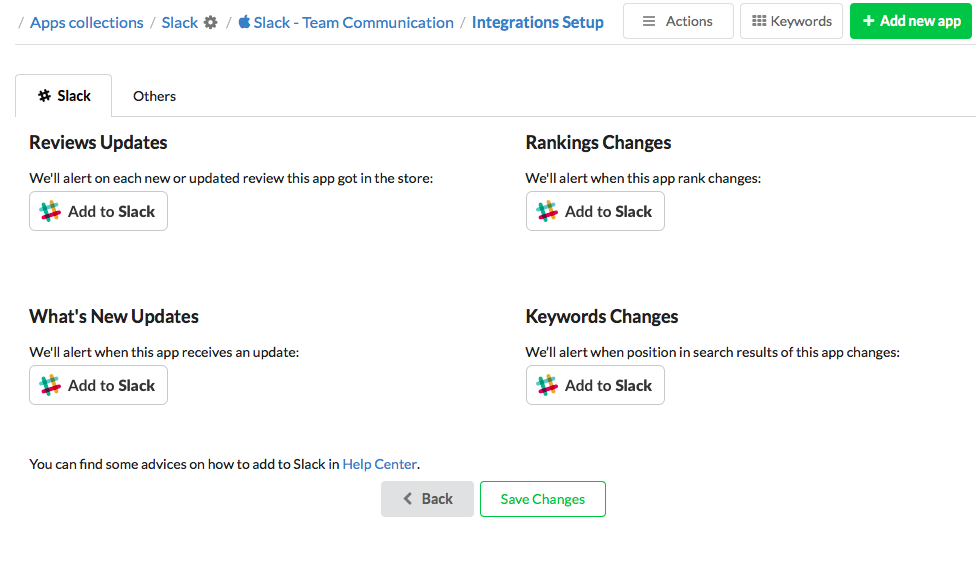979x561 pixels.
Task: Open the Help Center link
Action: [380, 464]
